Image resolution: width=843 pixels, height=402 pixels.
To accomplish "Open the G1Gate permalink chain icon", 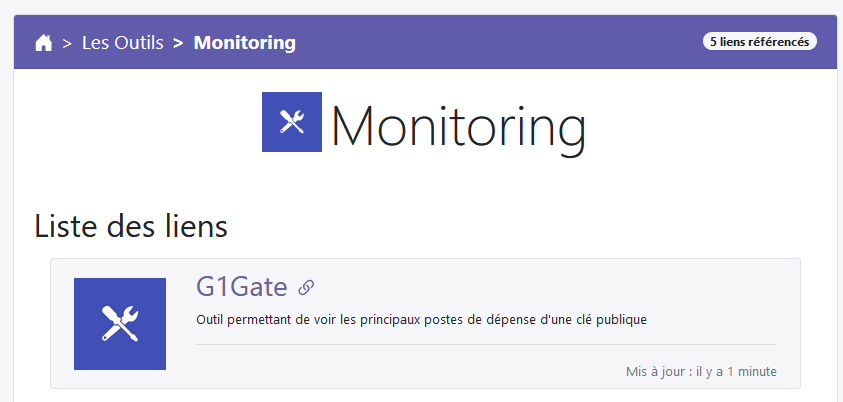I will (x=306, y=288).
